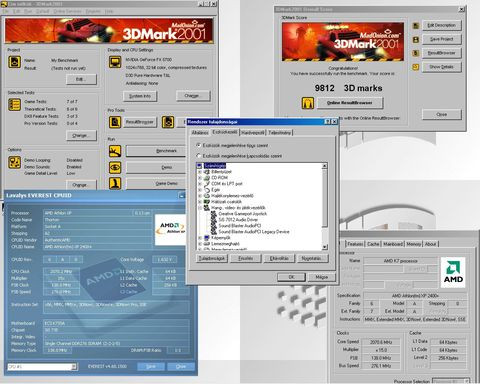480x384 pixels.
Task: Click the help question mark in device dialog title bar
Action: click(327, 122)
